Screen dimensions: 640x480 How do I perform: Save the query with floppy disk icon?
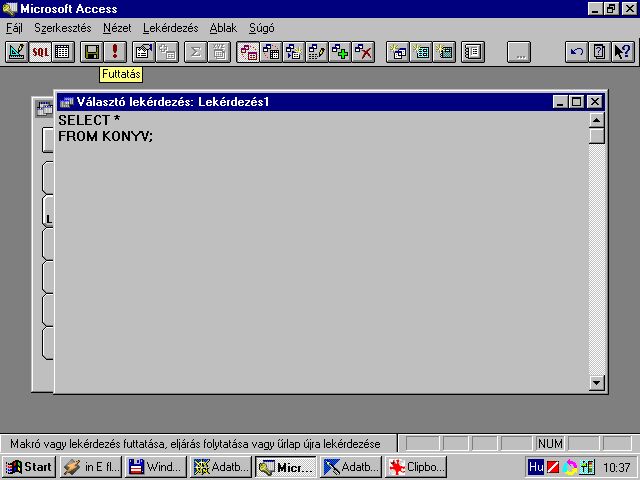click(92, 52)
